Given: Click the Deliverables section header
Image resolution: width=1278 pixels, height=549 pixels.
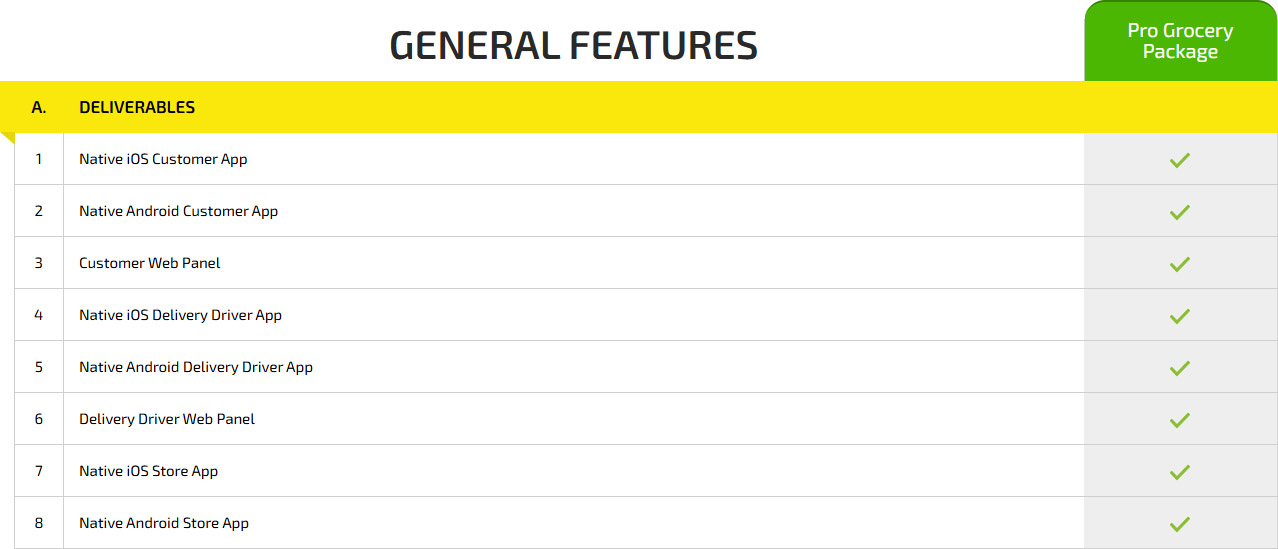Looking at the screenshot, I should (x=137, y=107).
